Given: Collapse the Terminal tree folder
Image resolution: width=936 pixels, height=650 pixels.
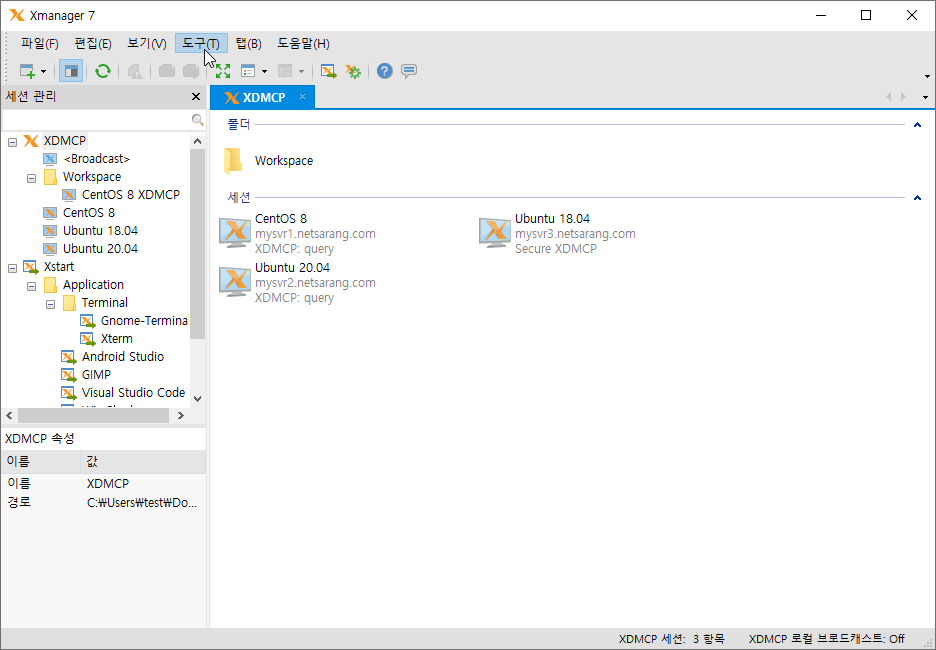Looking at the screenshot, I should [x=51, y=304].
